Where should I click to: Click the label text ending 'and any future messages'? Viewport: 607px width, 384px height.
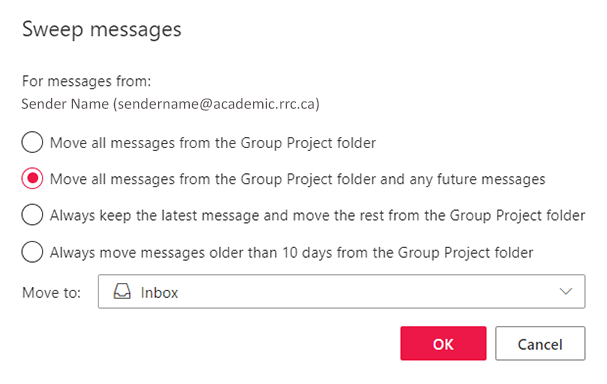click(x=298, y=180)
